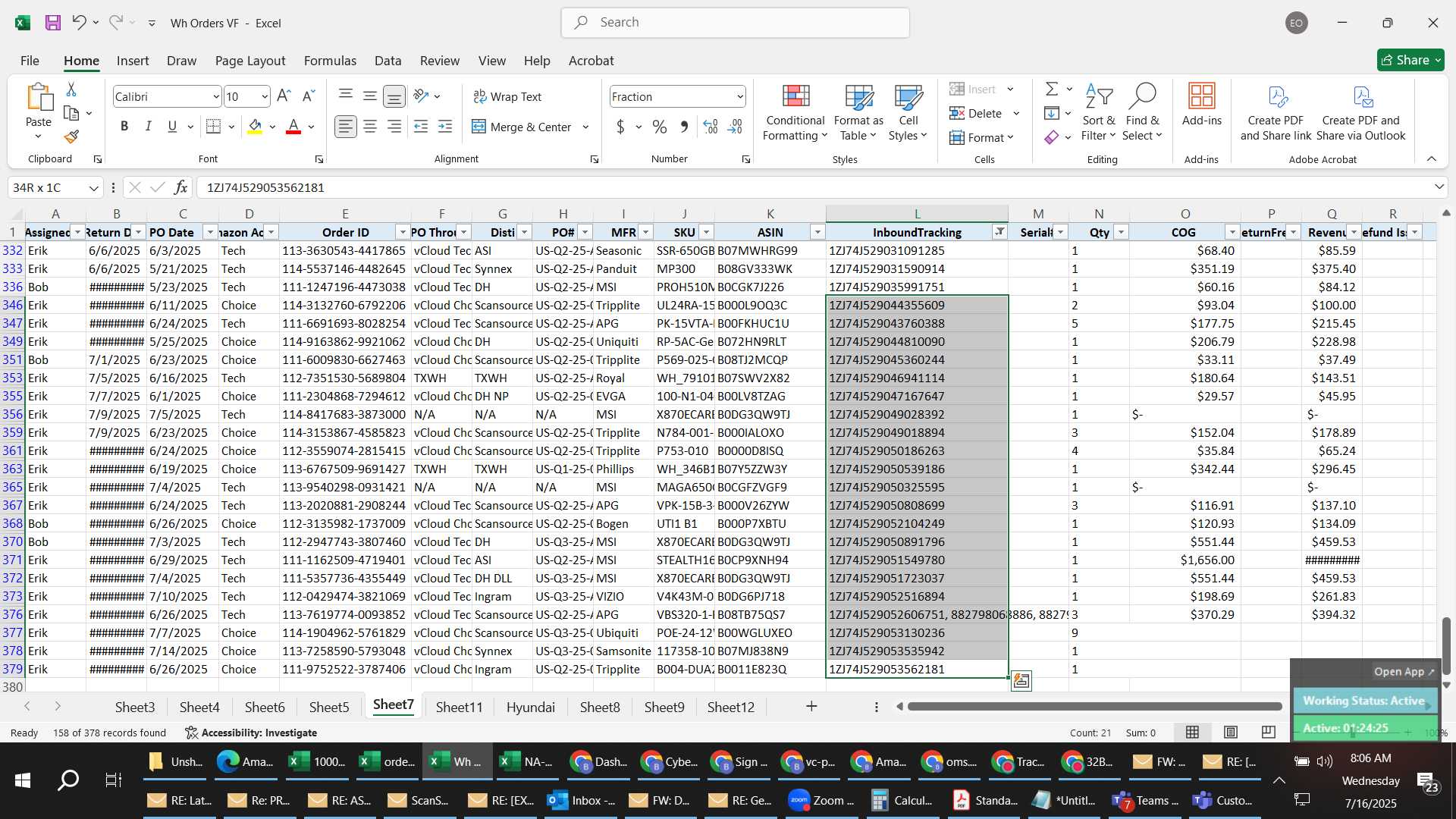Click Format as Table button
The width and height of the screenshot is (1456, 819).
[858, 112]
